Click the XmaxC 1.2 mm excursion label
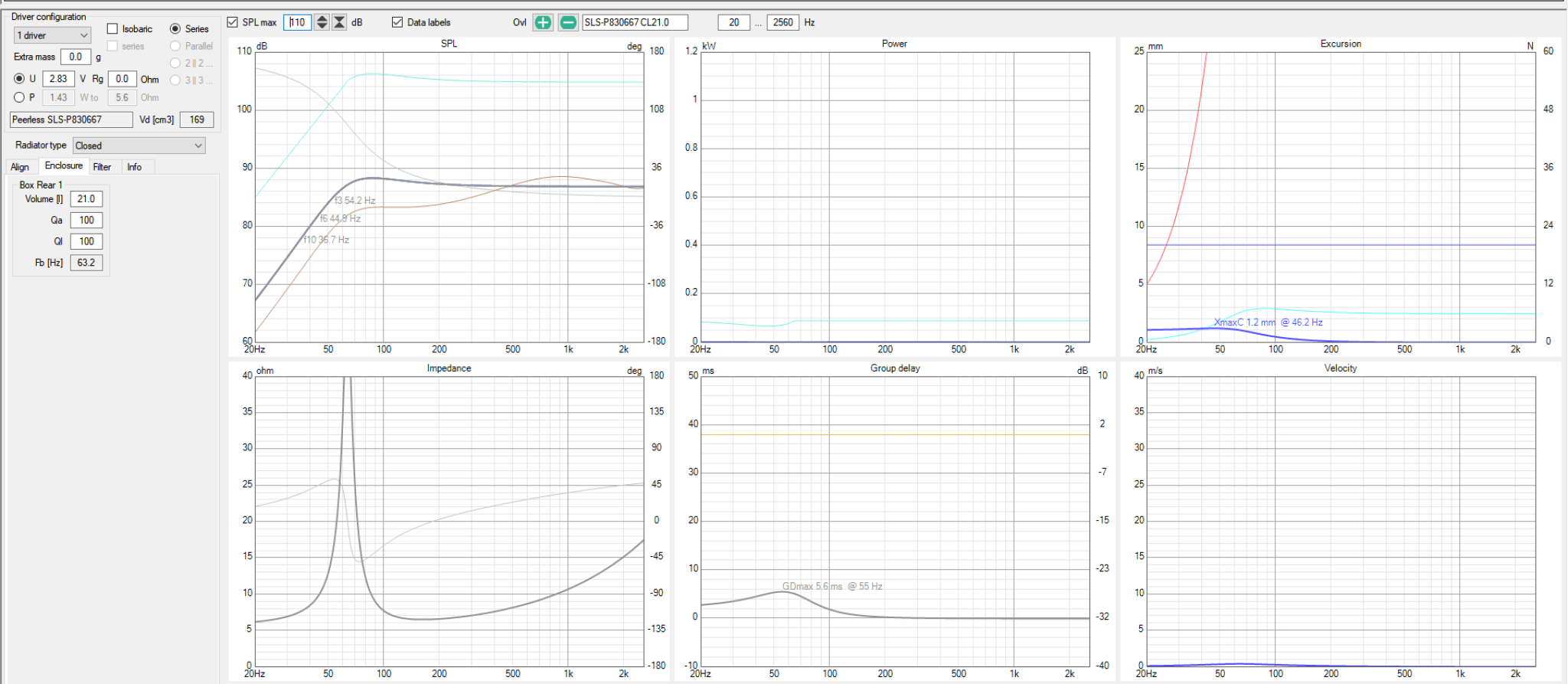The image size is (1568, 684). 1268,322
